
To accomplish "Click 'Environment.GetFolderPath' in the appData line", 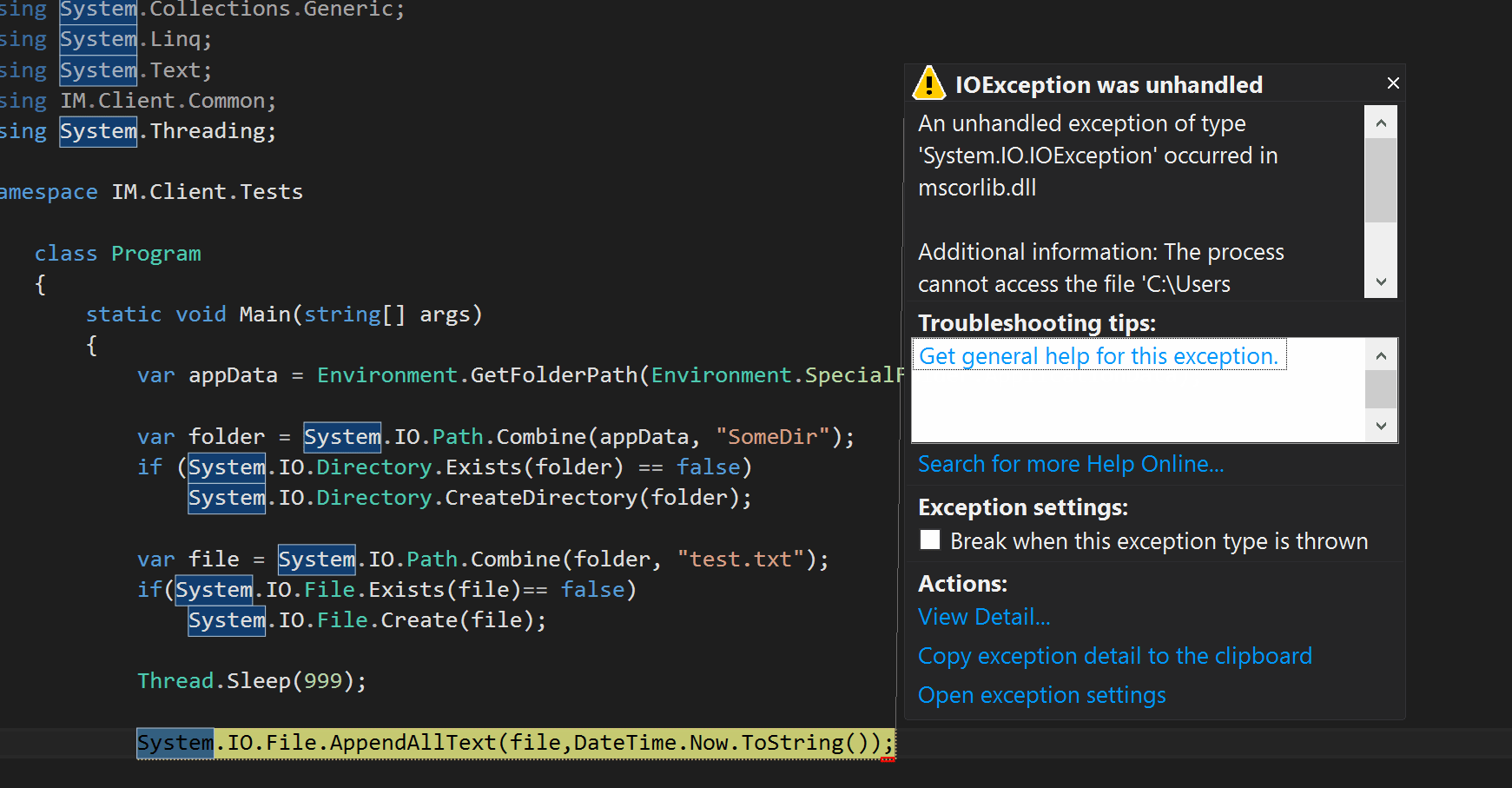I will tap(478, 374).
